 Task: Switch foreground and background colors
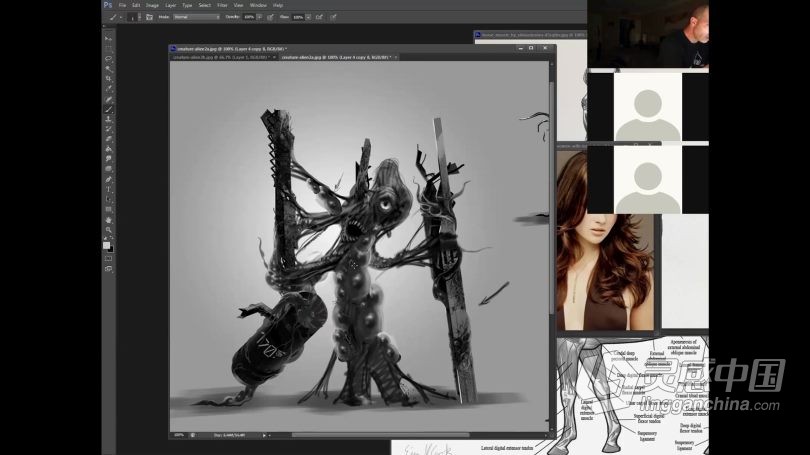(112, 239)
